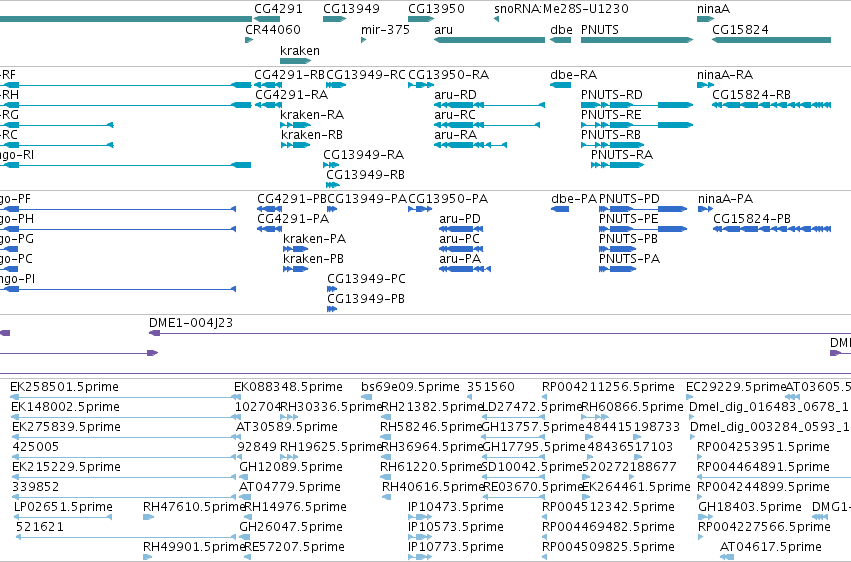Click transcript label CG4291-RA
851x562 pixels.
coord(291,94)
